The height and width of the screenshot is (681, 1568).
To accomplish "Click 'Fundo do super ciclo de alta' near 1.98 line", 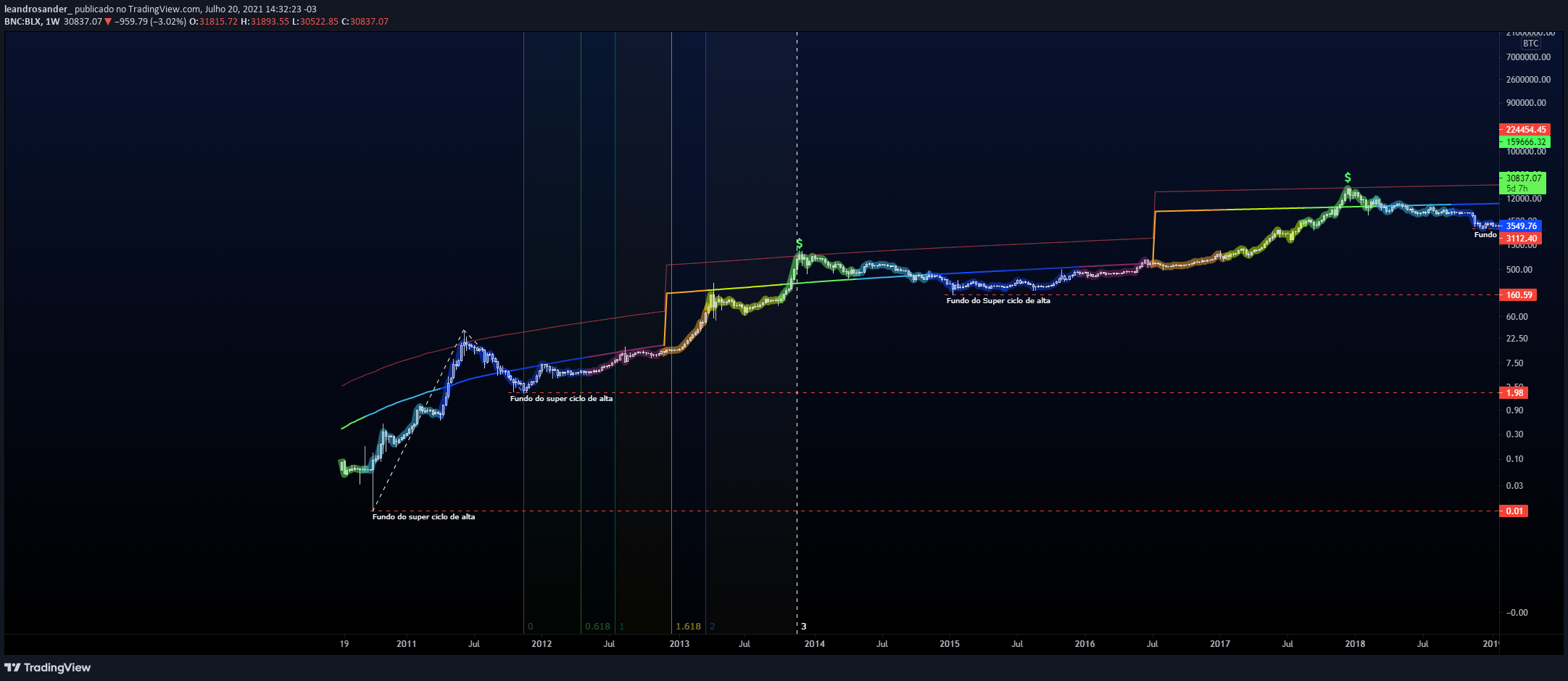I will coord(562,399).
